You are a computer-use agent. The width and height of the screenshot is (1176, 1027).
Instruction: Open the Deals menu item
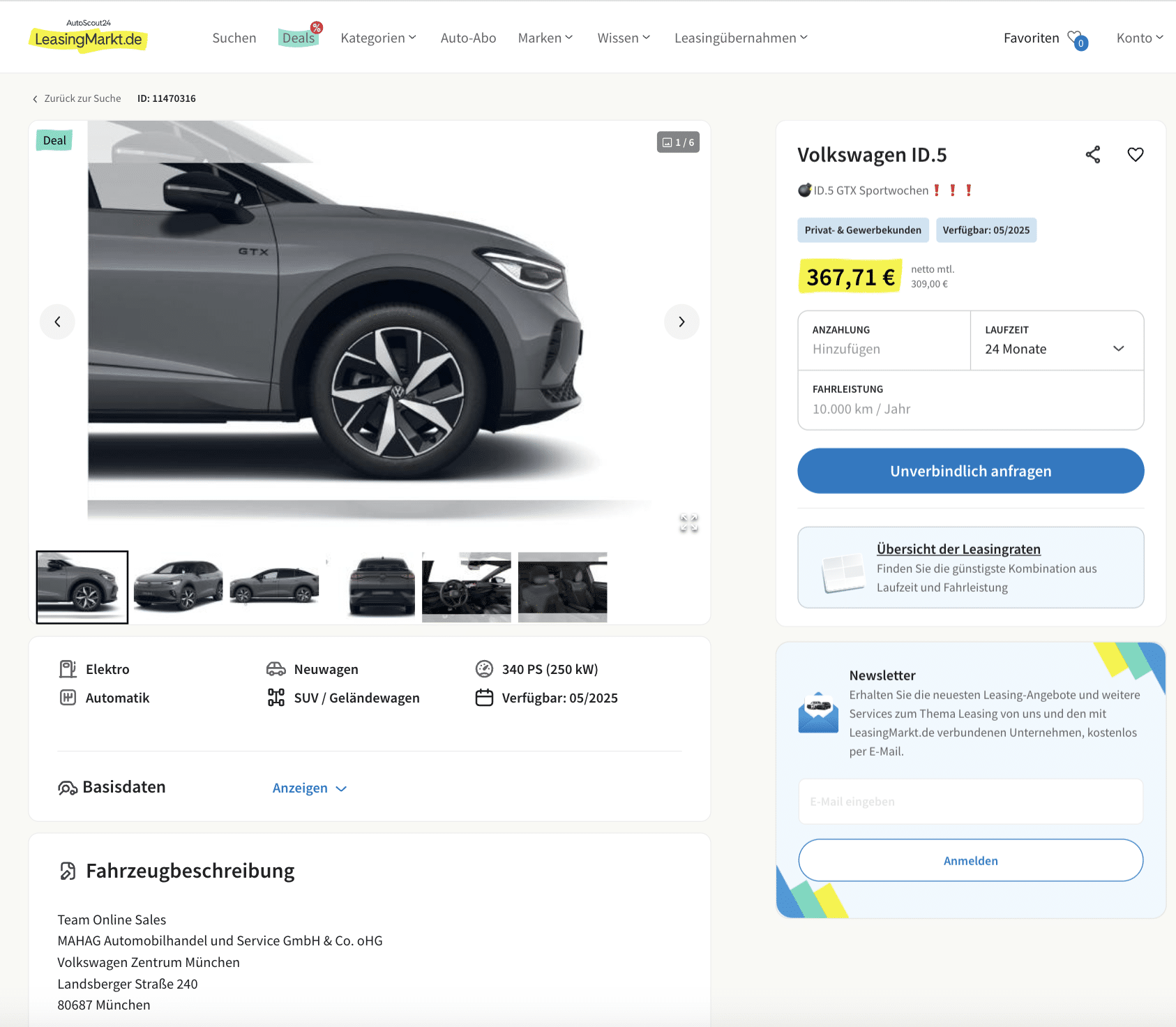[299, 38]
